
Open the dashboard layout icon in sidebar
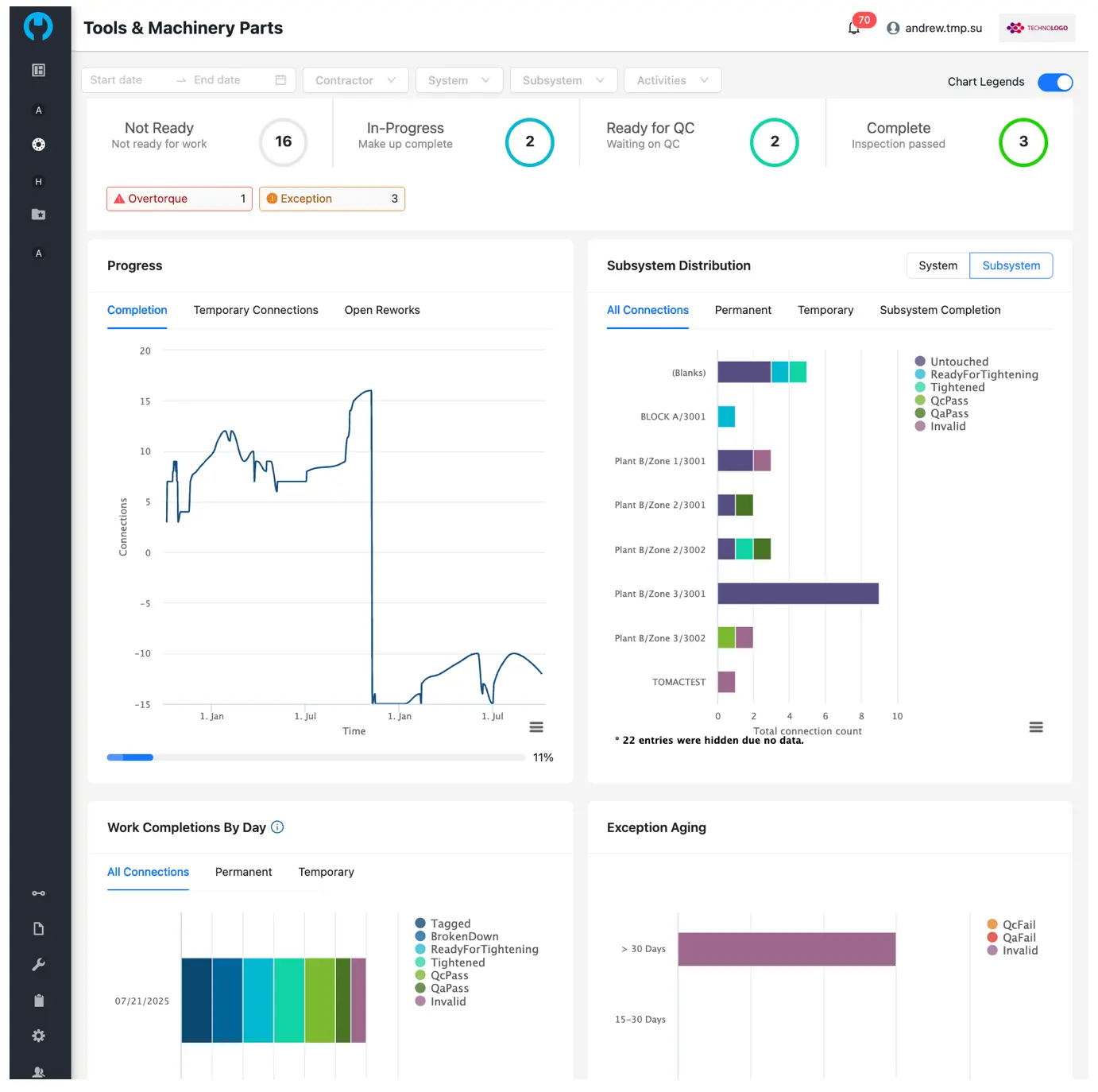pos(38,70)
